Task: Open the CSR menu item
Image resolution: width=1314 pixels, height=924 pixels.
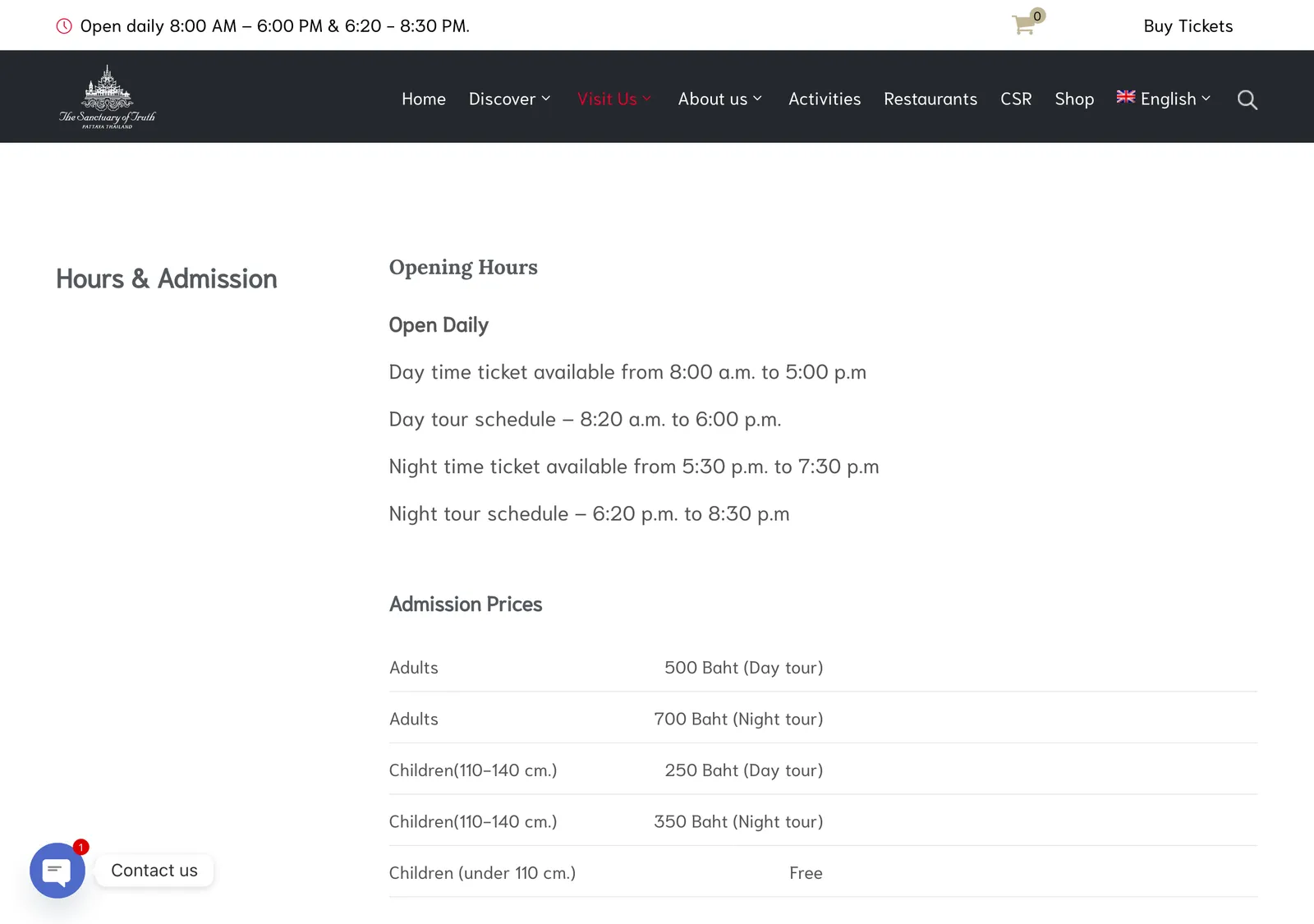Action: pyautogui.click(x=1016, y=99)
